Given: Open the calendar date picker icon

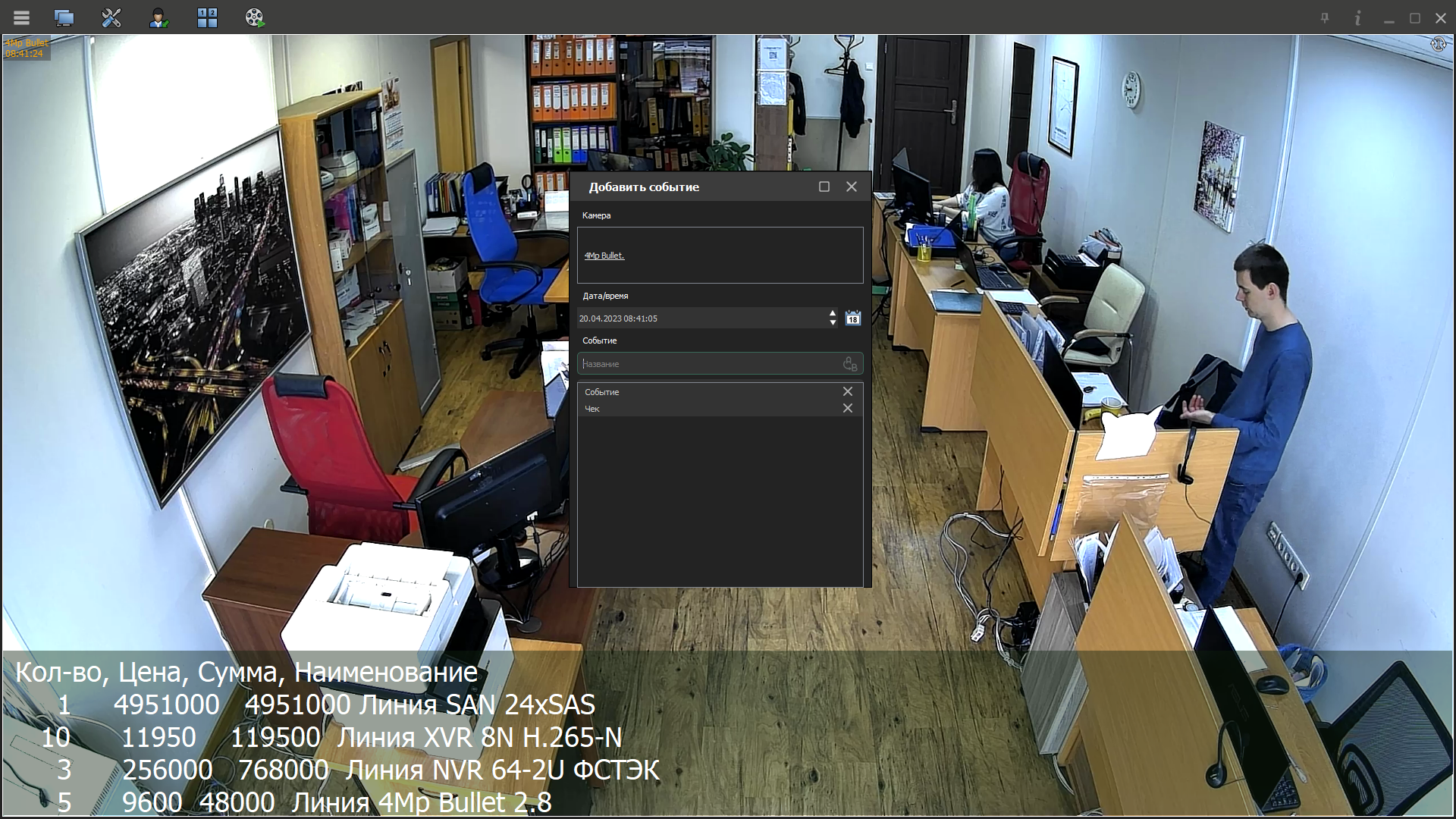Looking at the screenshot, I should pyautogui.click(x=853, y=318).
